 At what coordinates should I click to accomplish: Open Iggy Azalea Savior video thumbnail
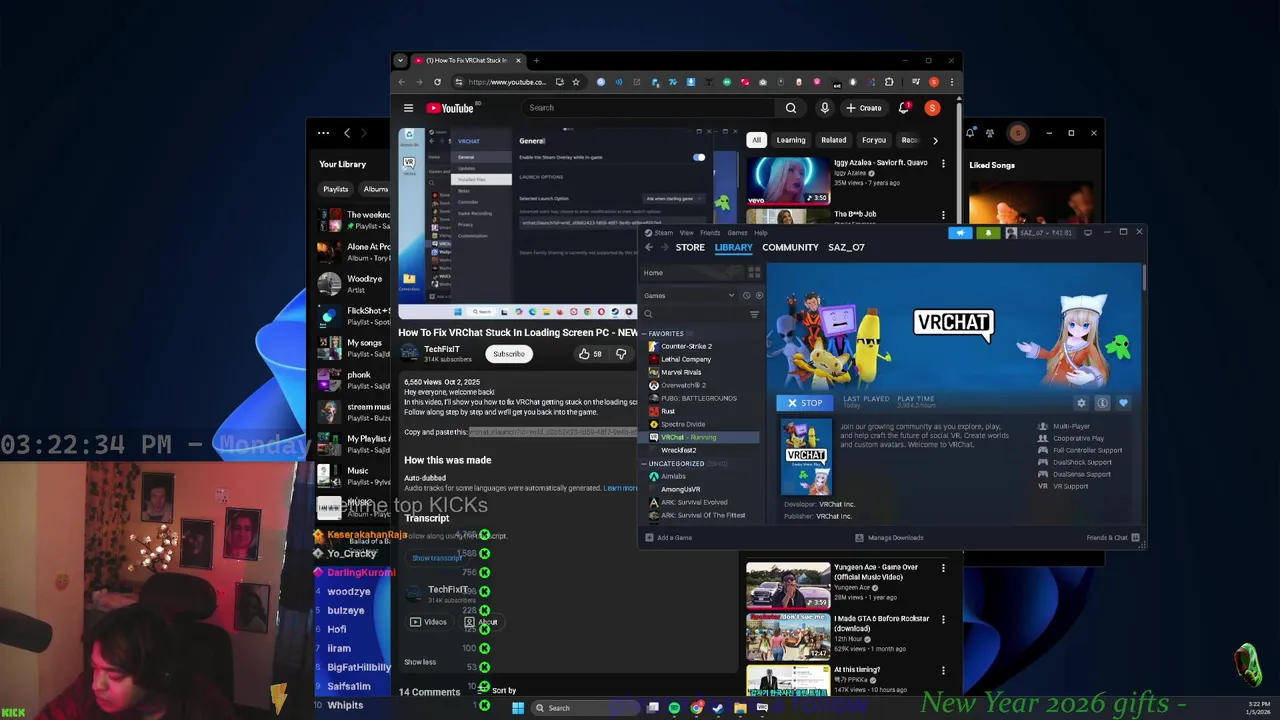pyautogui.click(x=788, y=180)
